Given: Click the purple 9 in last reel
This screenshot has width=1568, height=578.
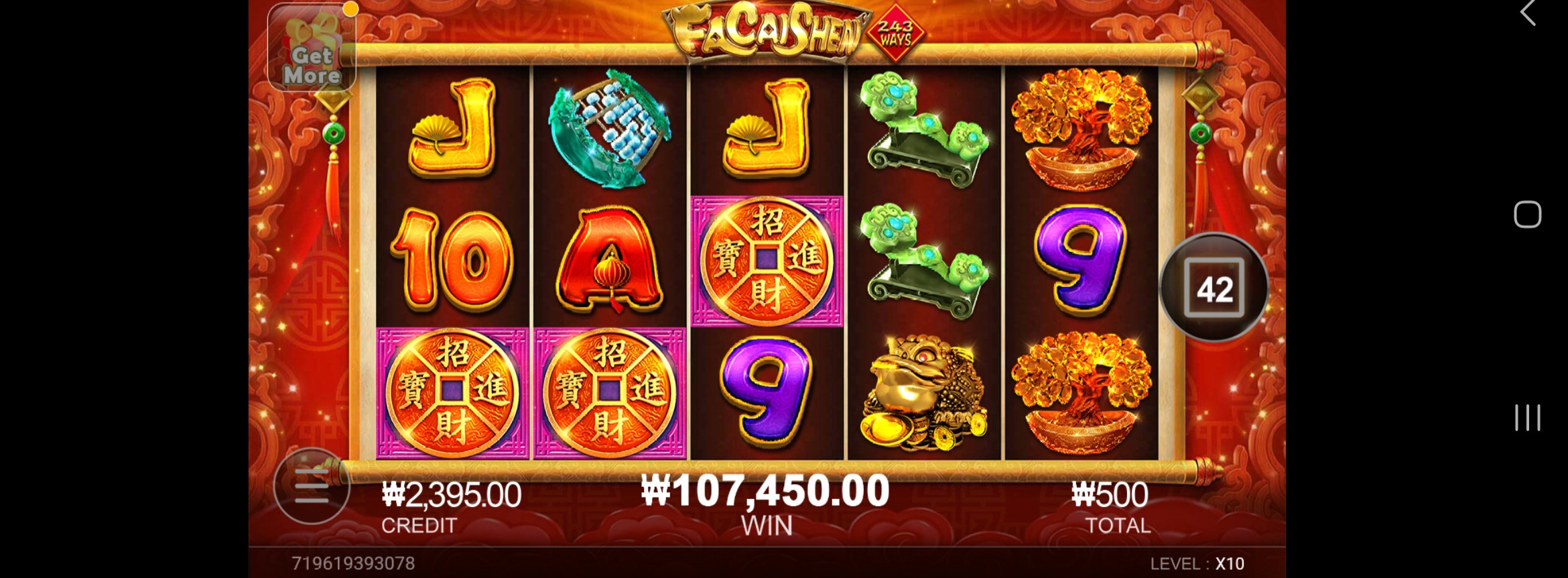Looking at the screenshot, I should click(x=1080, y=260).
